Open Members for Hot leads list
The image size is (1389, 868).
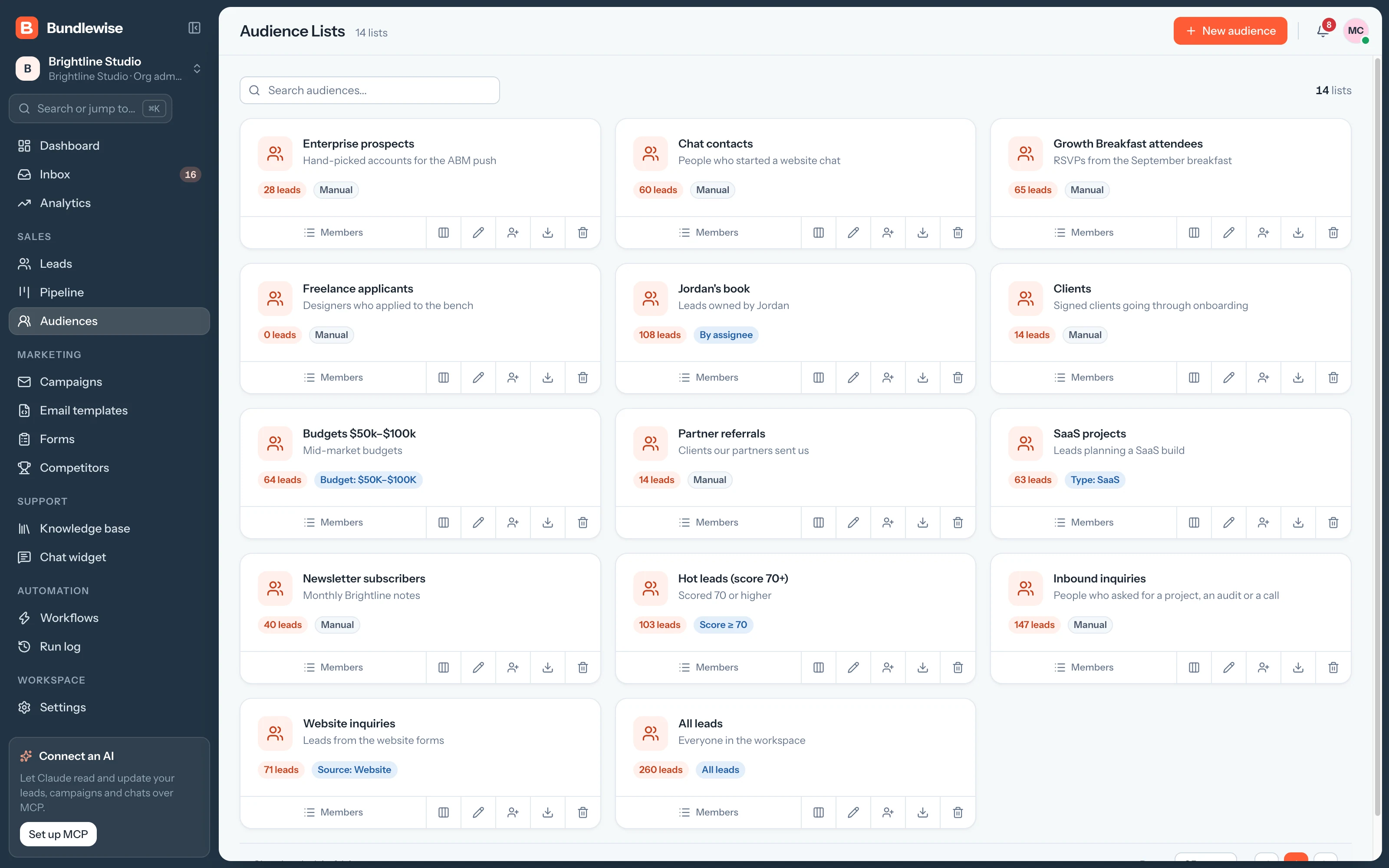708,667
